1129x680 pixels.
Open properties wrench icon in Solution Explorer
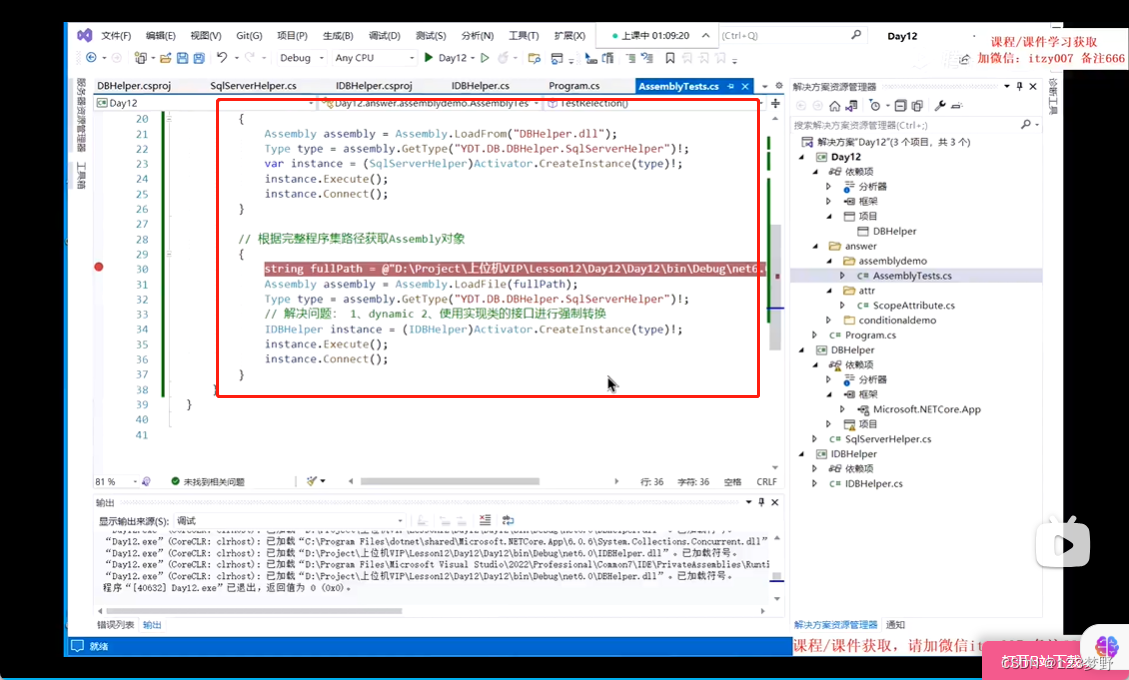point(940,106)
